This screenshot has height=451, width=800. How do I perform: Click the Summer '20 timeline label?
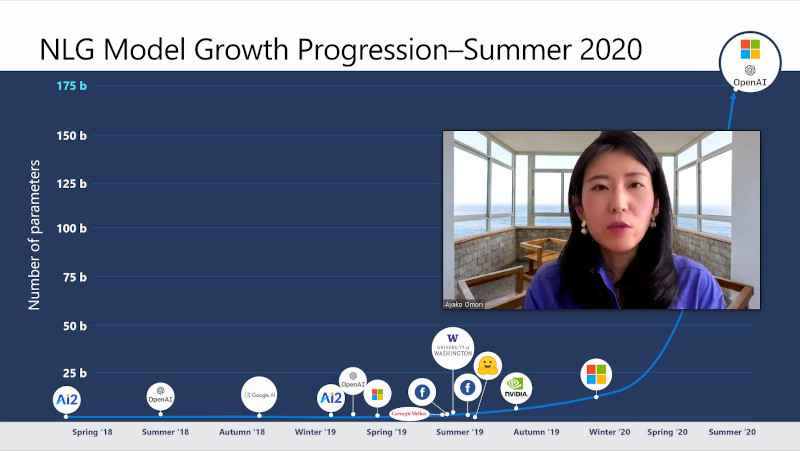pos(732,432)
